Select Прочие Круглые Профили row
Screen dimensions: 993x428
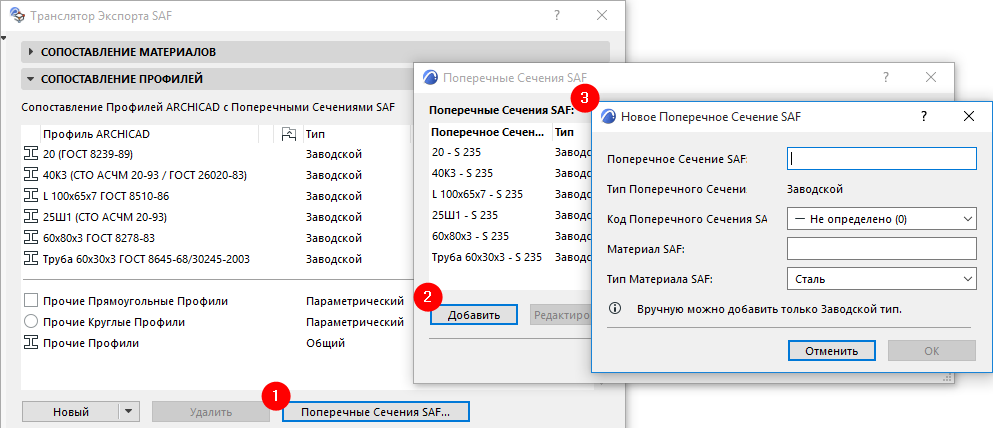click(x=217, y=322)
